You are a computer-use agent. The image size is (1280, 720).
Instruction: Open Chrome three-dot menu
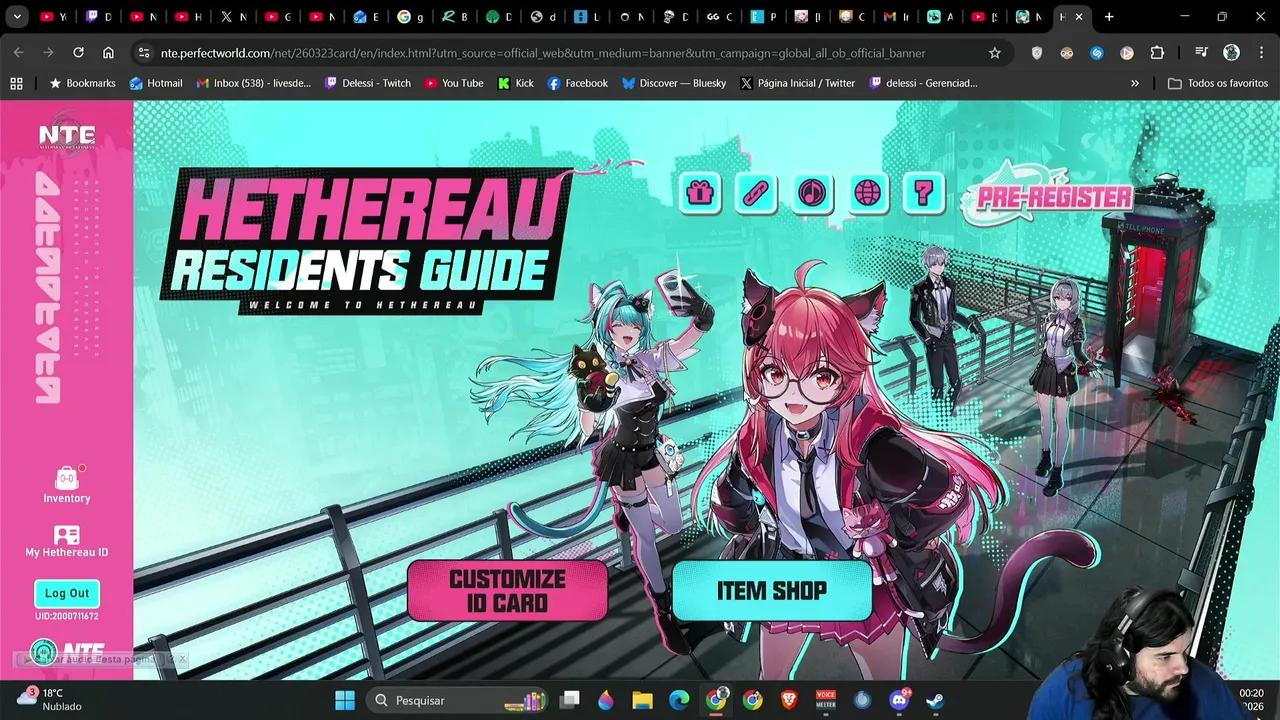click(1259, 53)
